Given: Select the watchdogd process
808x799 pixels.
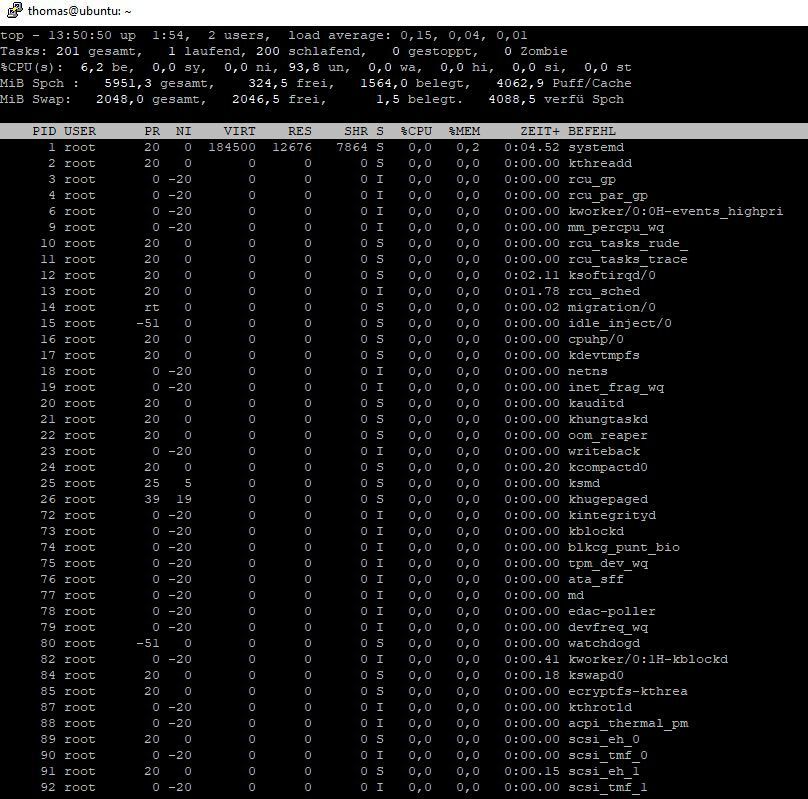Looking at the screenshot, I should (604, 643).
